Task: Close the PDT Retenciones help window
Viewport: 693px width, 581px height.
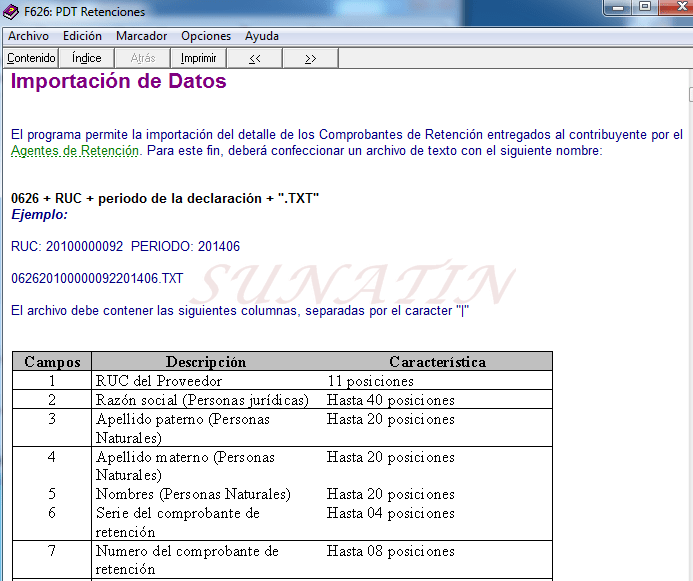Action: [679, 8]
